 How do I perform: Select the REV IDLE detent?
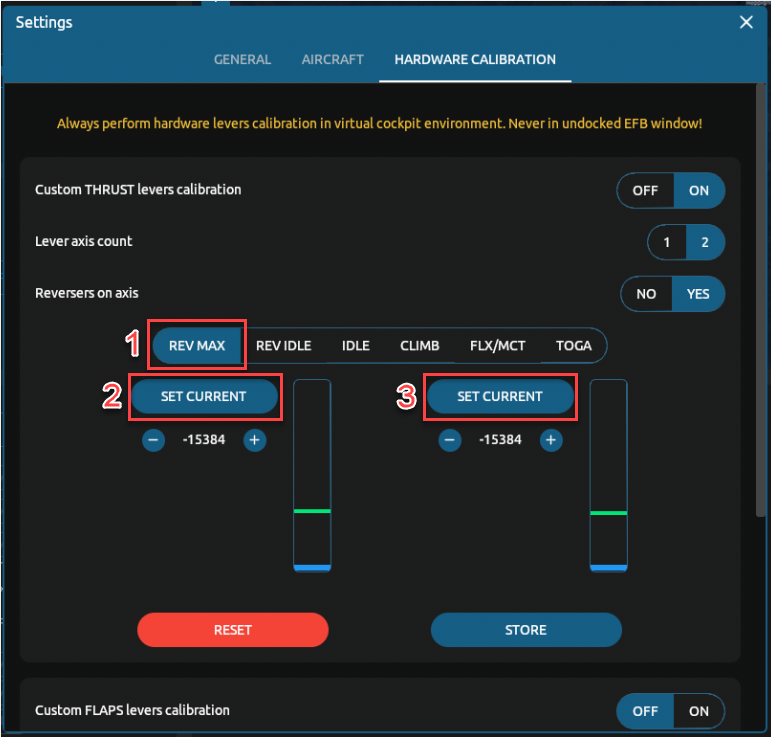pos(284,346)
